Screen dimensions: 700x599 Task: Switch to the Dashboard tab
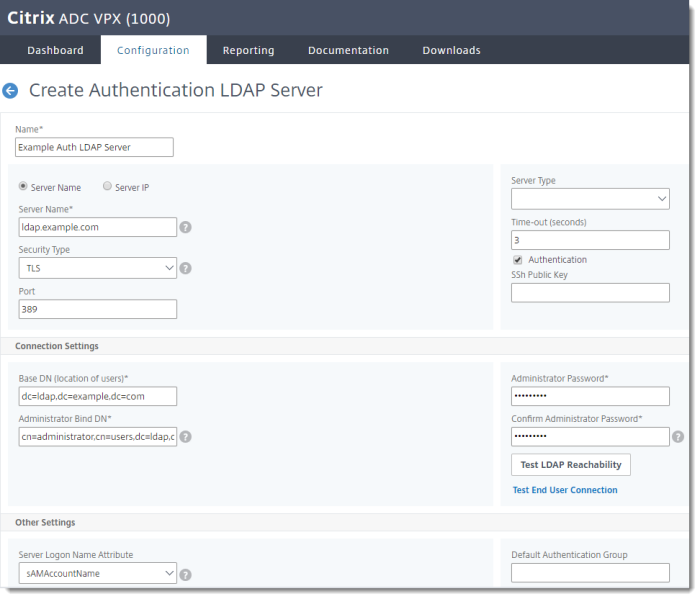point(55,50)
